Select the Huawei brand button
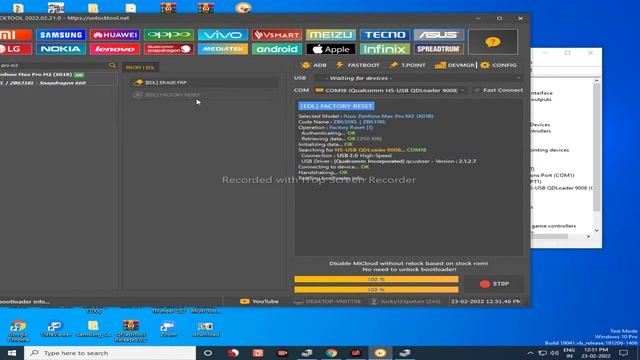The image size is (640, 360). (x=115, y=35)
